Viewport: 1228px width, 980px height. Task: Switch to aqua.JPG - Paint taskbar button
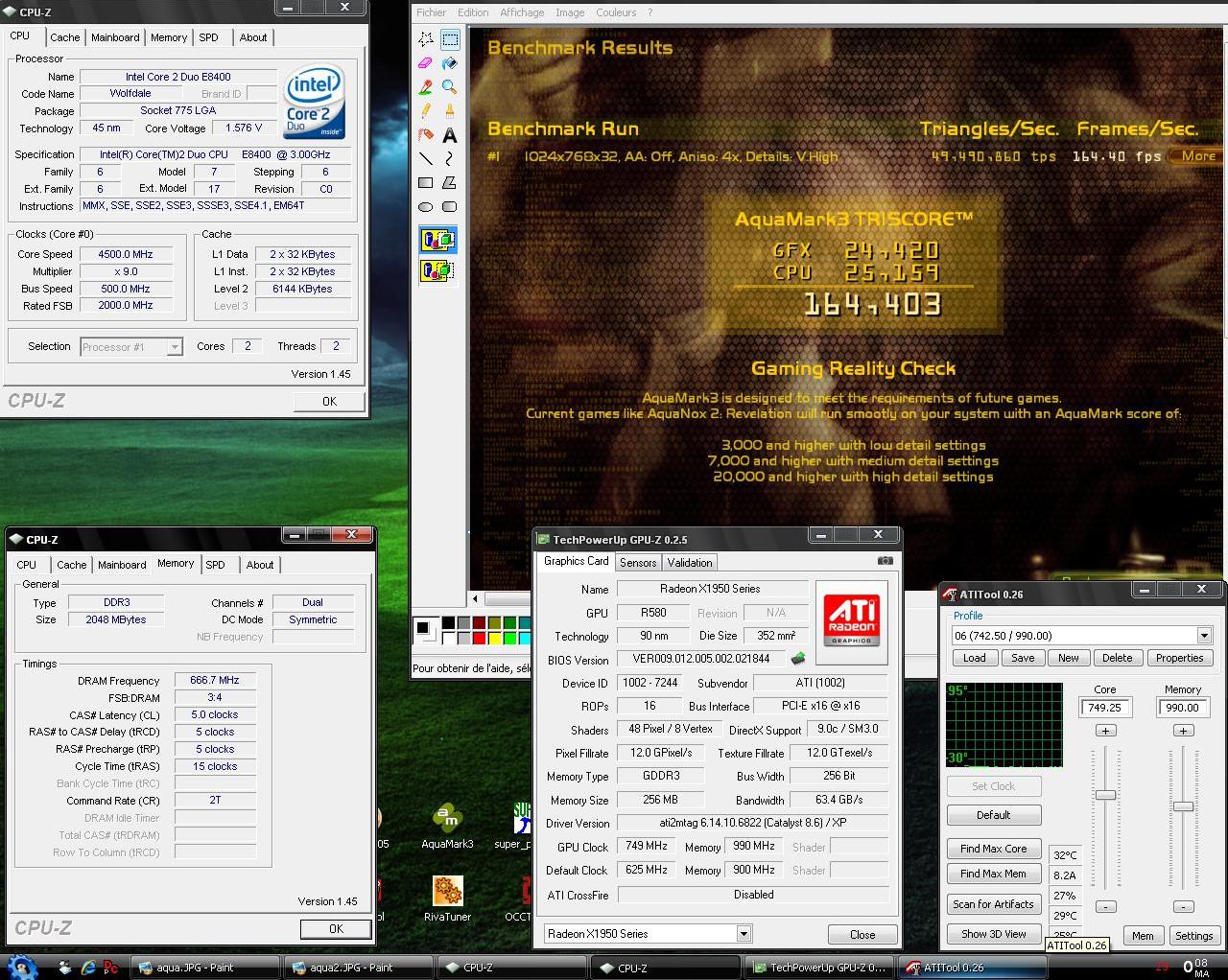coord(204,968)
